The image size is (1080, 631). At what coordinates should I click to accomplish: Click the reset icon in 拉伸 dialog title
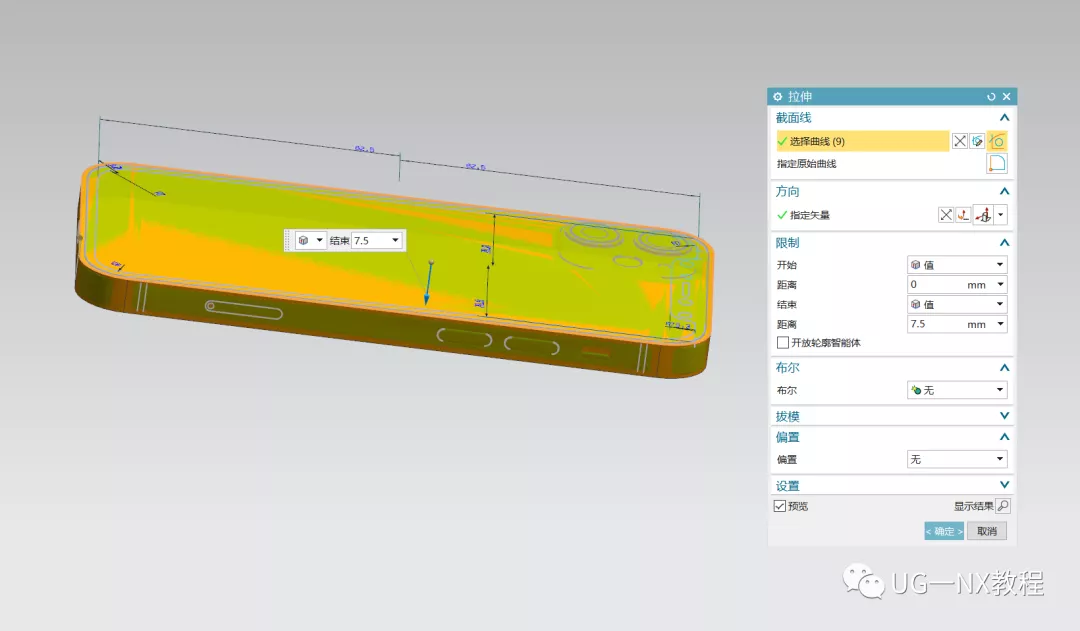991,97
